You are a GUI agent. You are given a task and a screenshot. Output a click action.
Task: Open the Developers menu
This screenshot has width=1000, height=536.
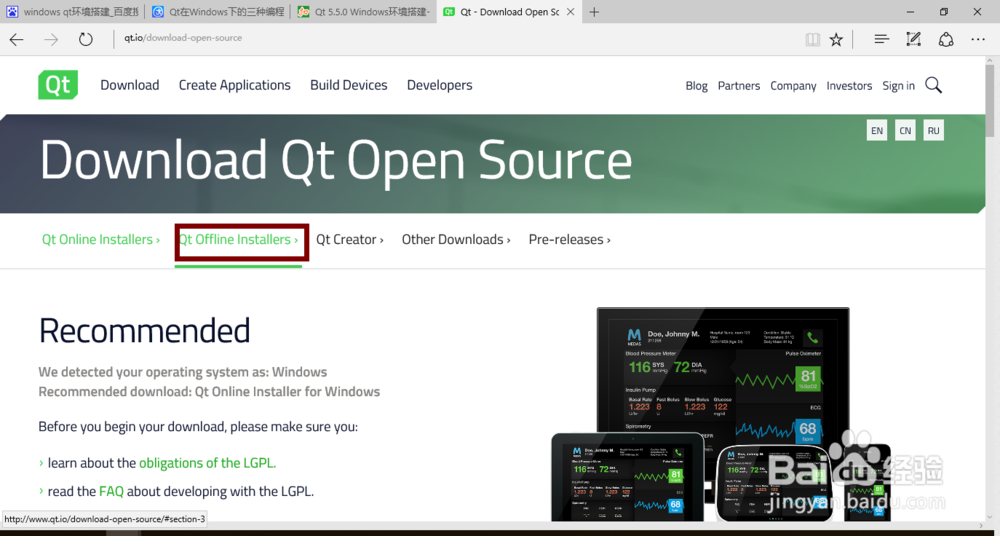tap(439, 86)
